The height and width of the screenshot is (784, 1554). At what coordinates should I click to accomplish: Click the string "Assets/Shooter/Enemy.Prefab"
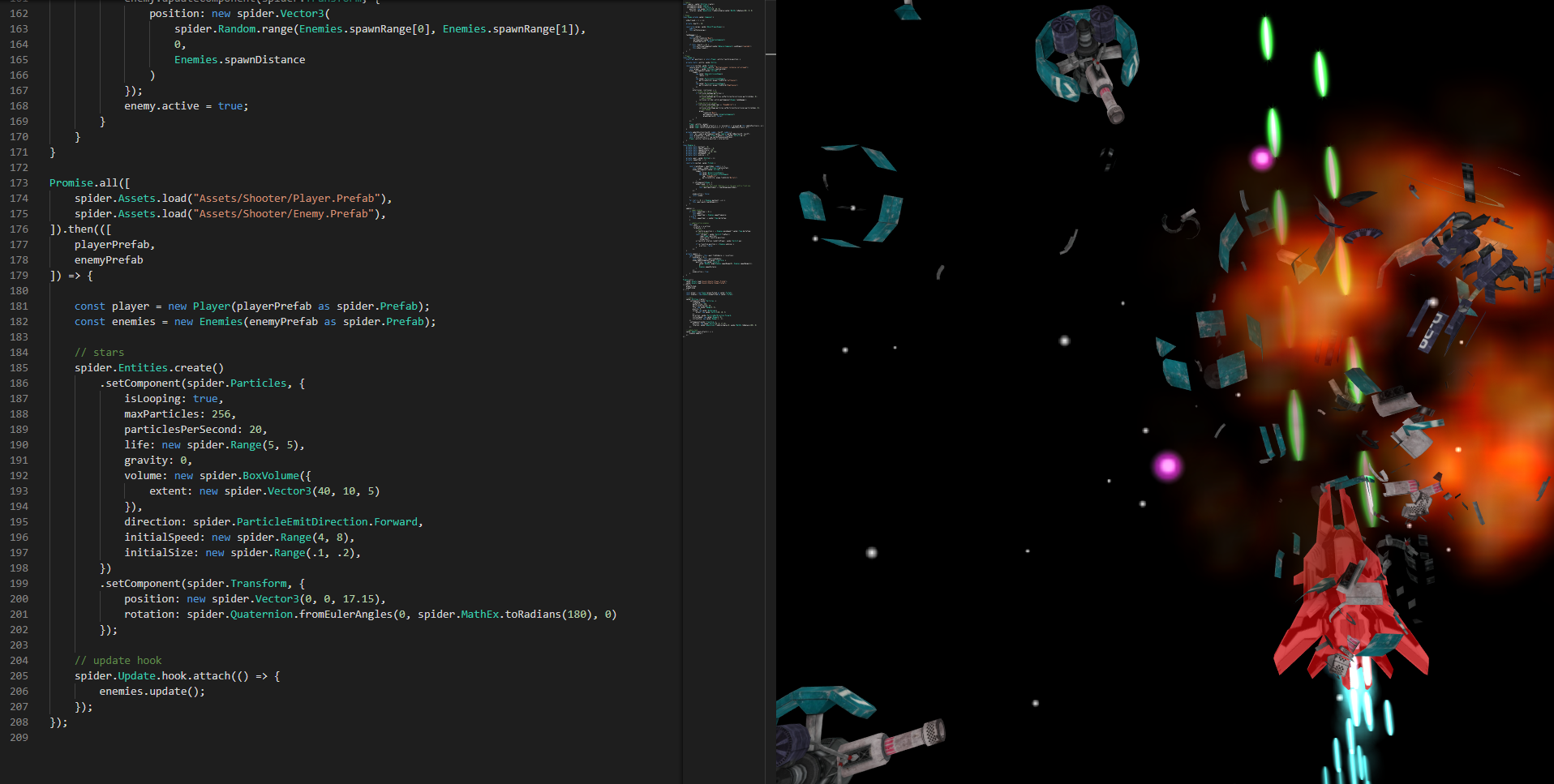285,213
